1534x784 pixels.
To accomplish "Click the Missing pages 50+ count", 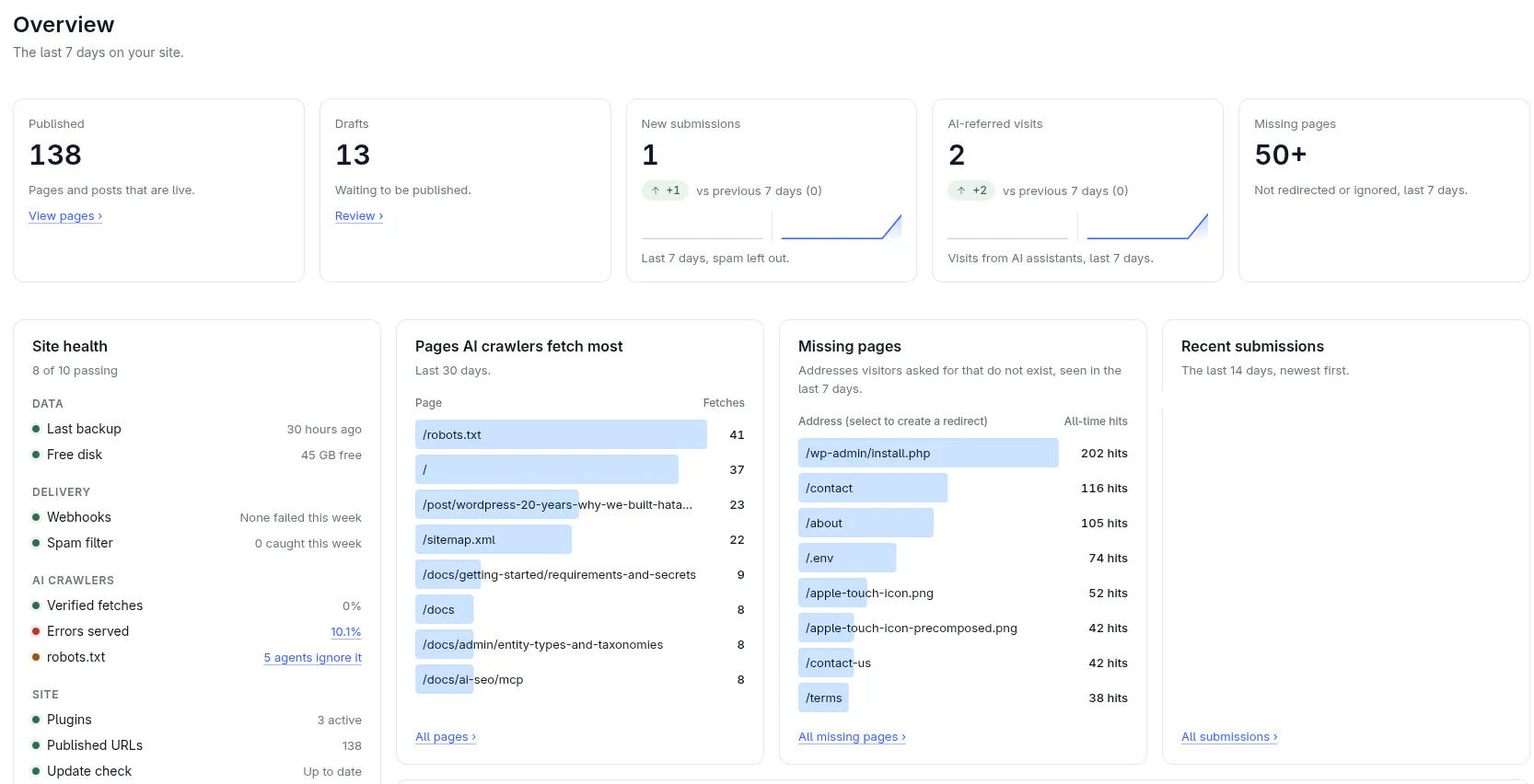I will tap(1280, 155).
